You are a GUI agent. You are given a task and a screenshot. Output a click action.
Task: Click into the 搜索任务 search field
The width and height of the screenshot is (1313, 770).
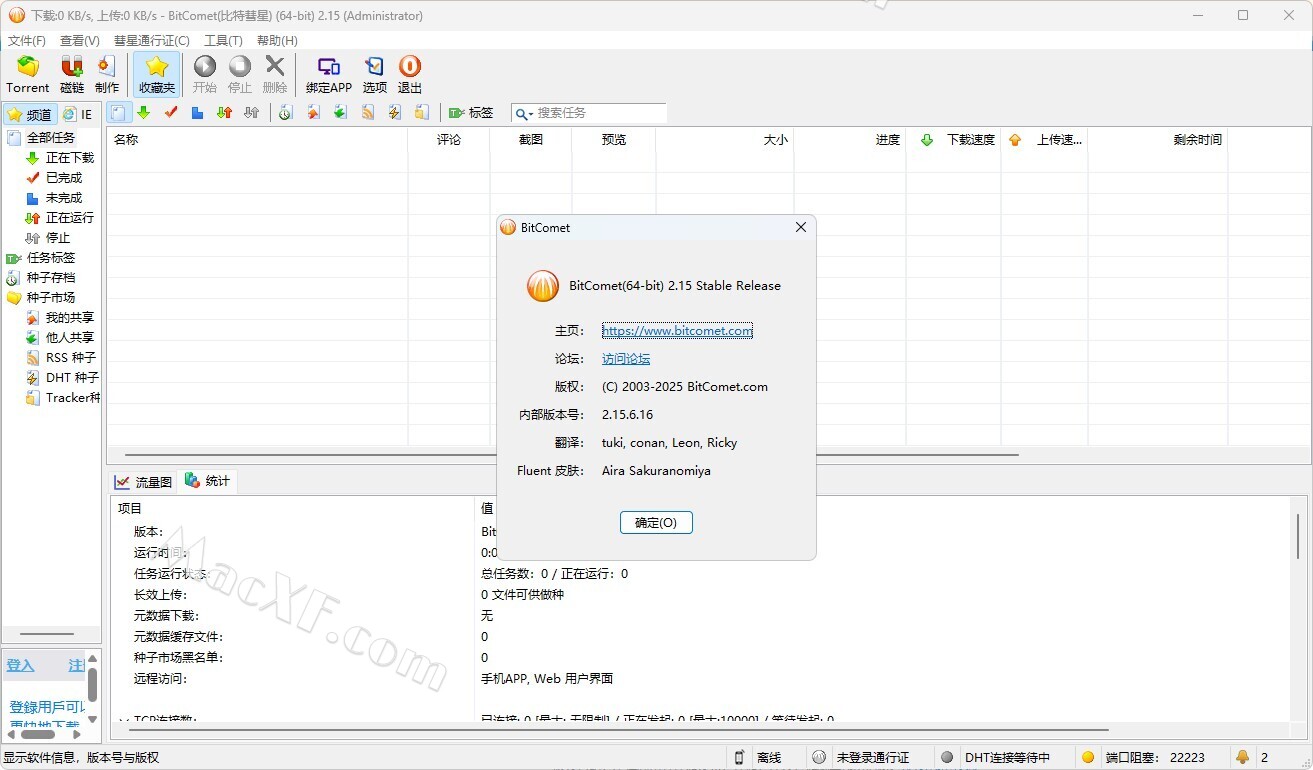[x=600, y=113]
